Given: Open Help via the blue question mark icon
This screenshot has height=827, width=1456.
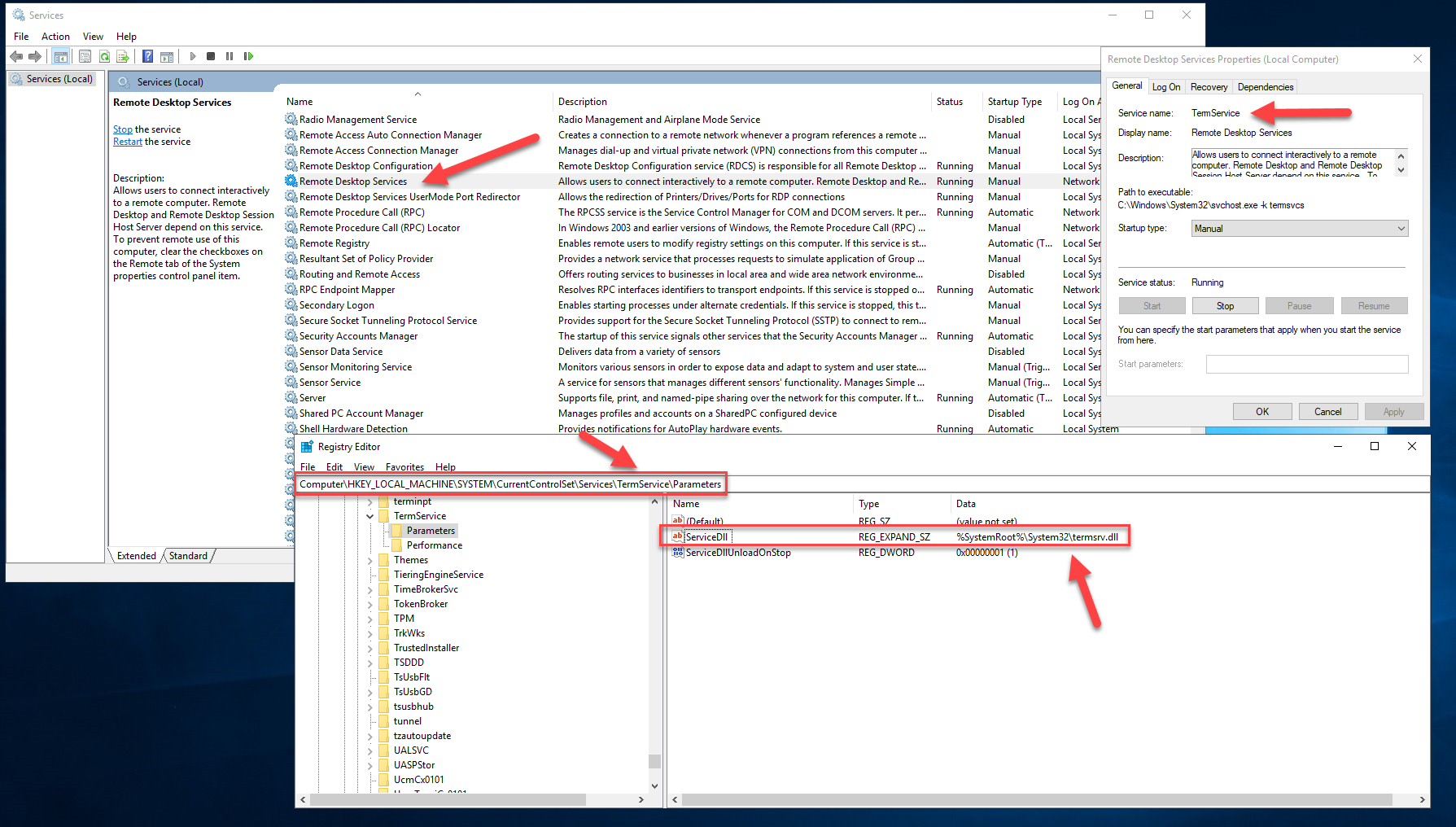Looking at the screenshot, I should (x=147, y=56).
